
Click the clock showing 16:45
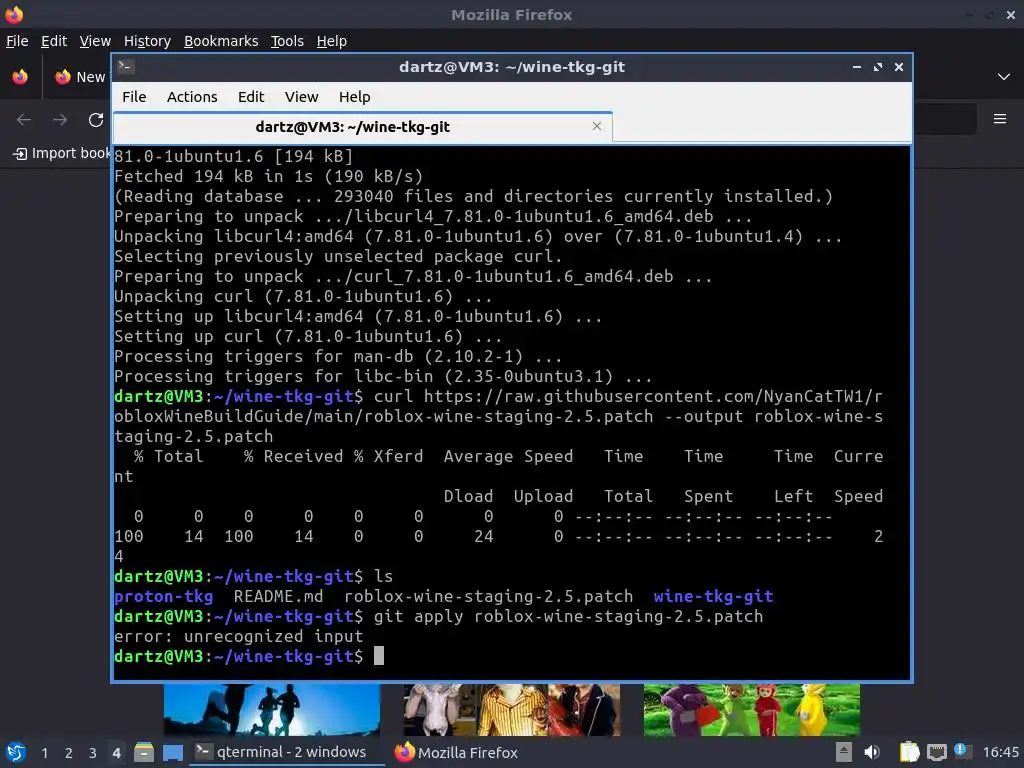pos(1000,752)
